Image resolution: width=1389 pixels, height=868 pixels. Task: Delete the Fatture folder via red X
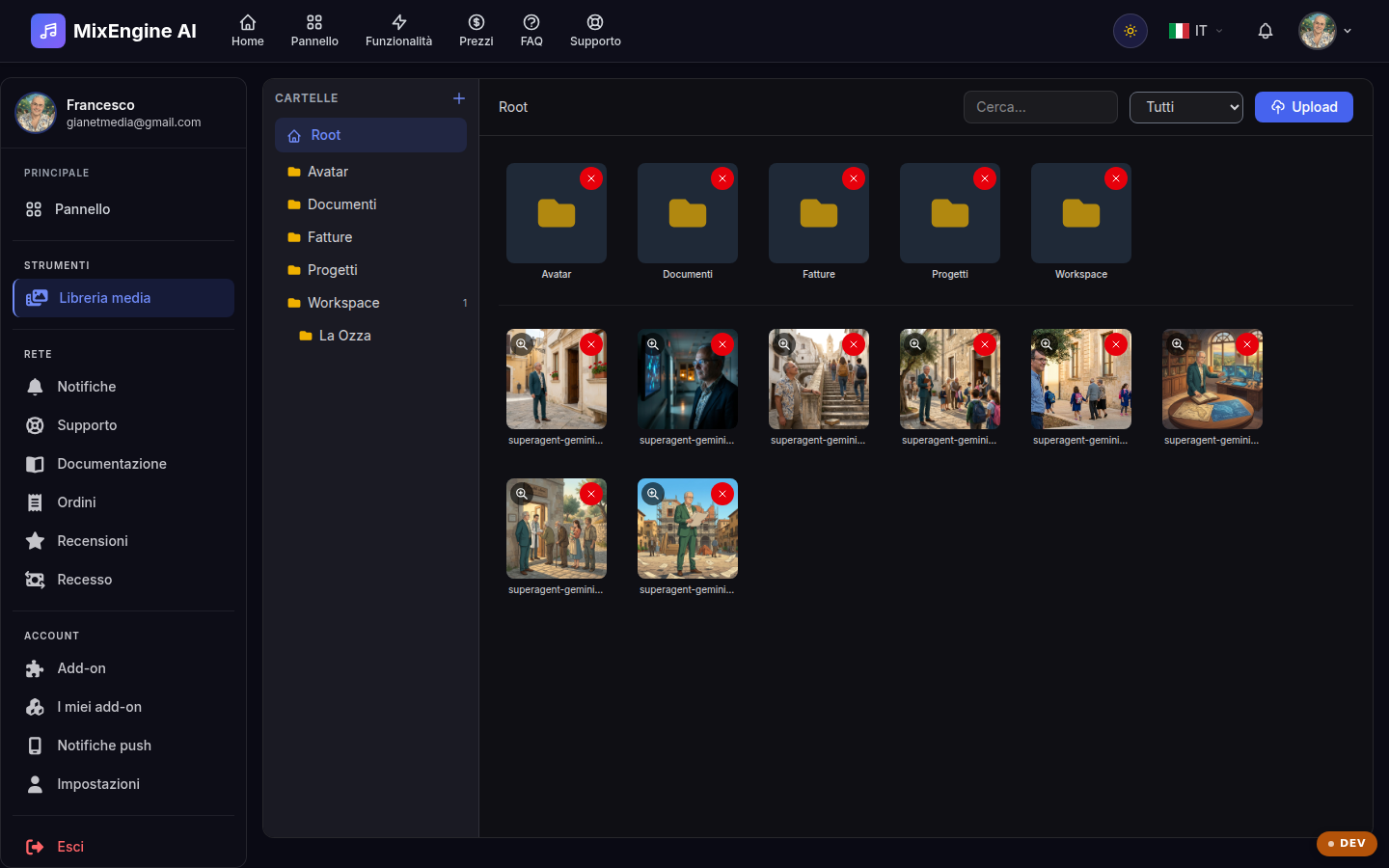point(854,178)
